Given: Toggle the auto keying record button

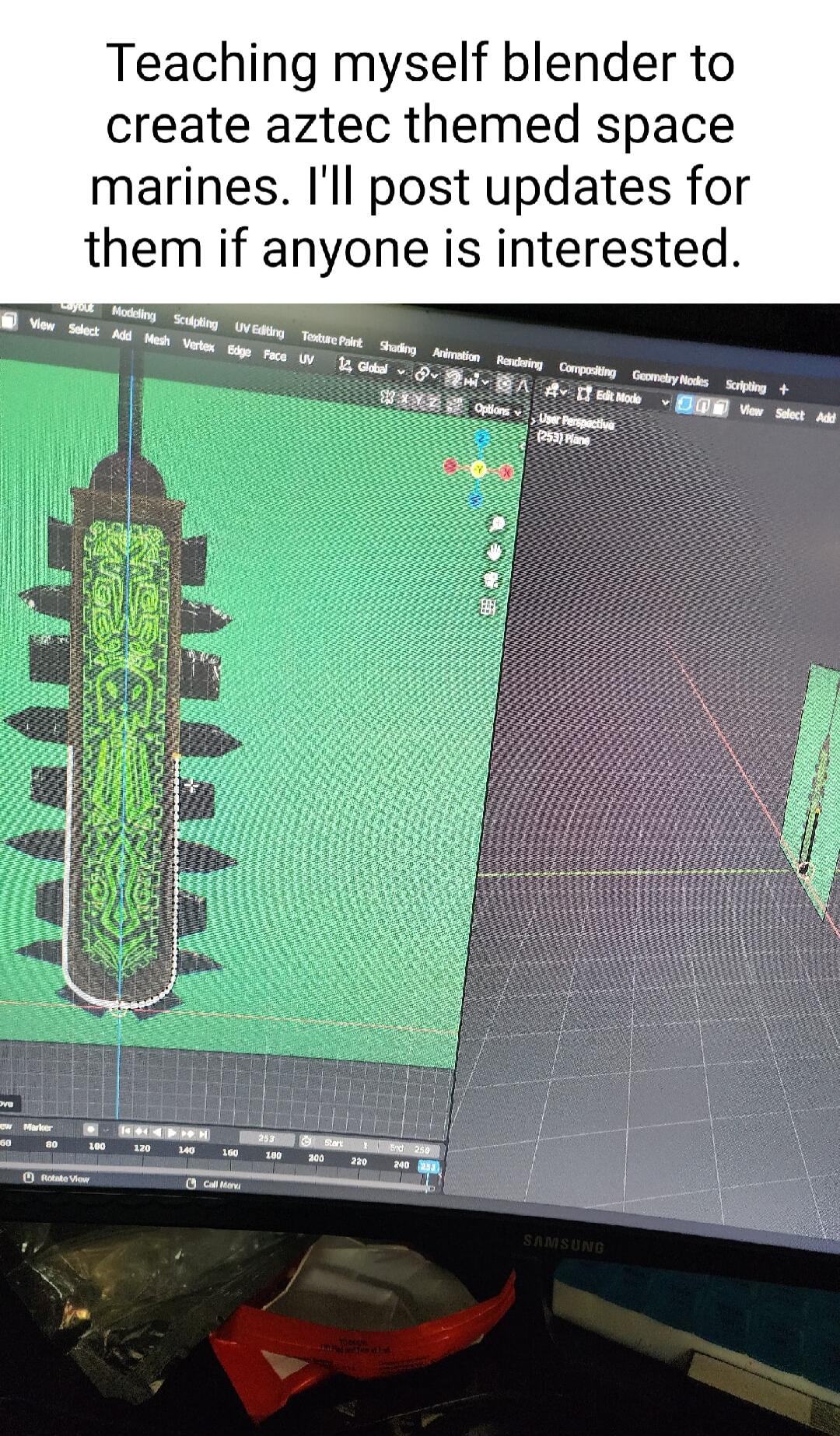Looking at the screenshot, I should pyautogui.click(x=91, y=1128).
